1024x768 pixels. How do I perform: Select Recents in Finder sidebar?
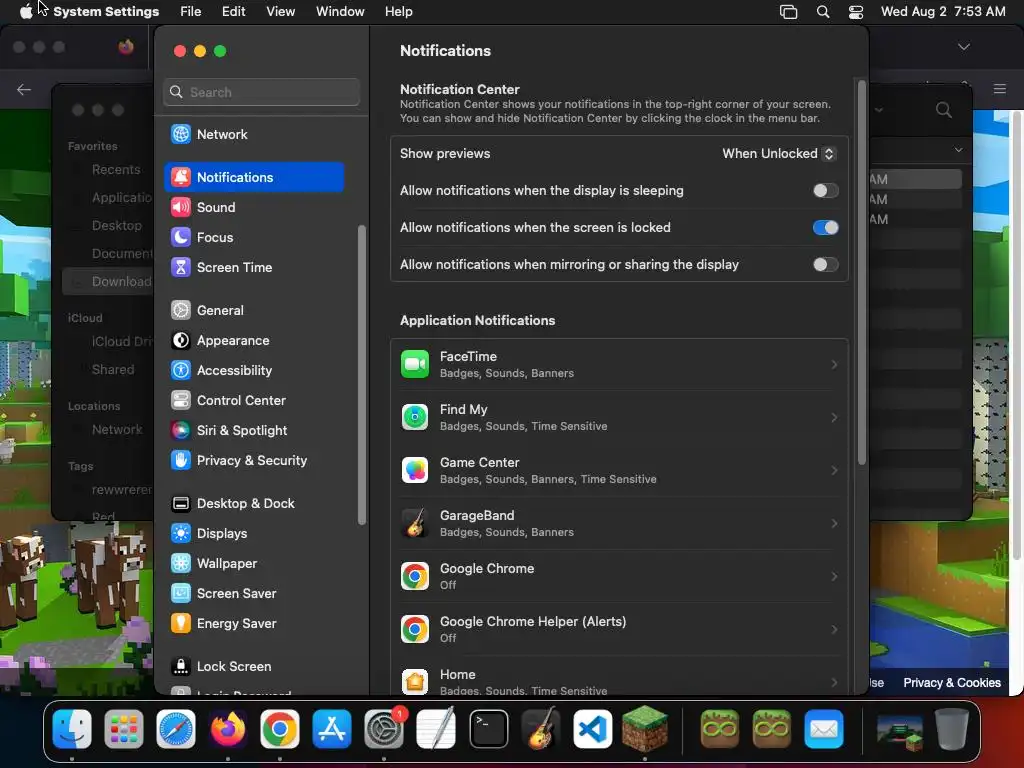(x=116, y=170)
